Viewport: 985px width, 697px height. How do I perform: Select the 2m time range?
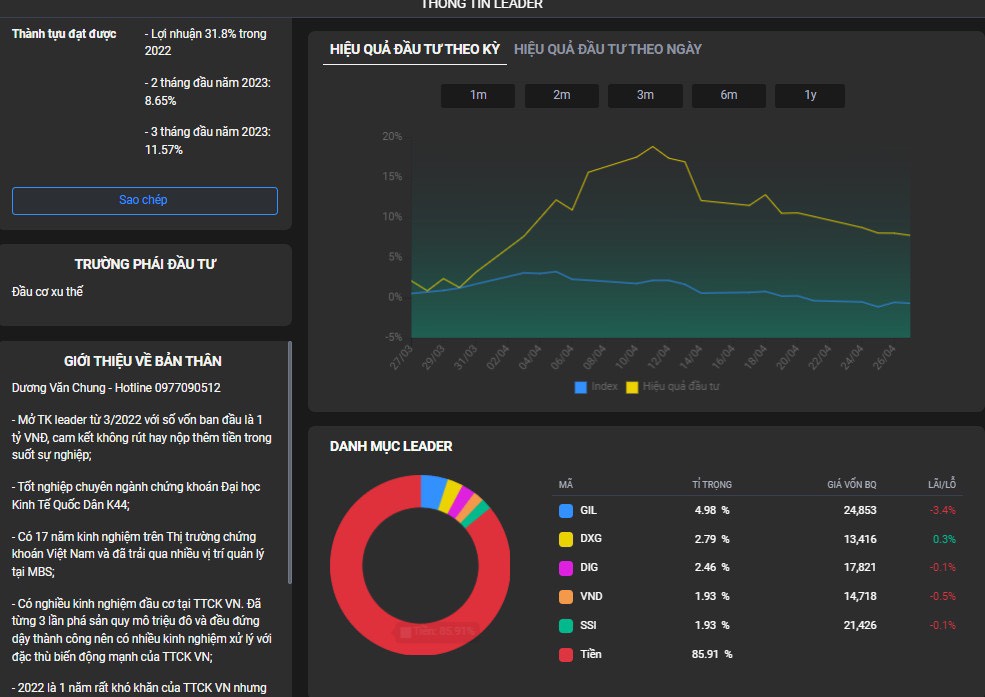pyautogui.click(x=562, y=95)
